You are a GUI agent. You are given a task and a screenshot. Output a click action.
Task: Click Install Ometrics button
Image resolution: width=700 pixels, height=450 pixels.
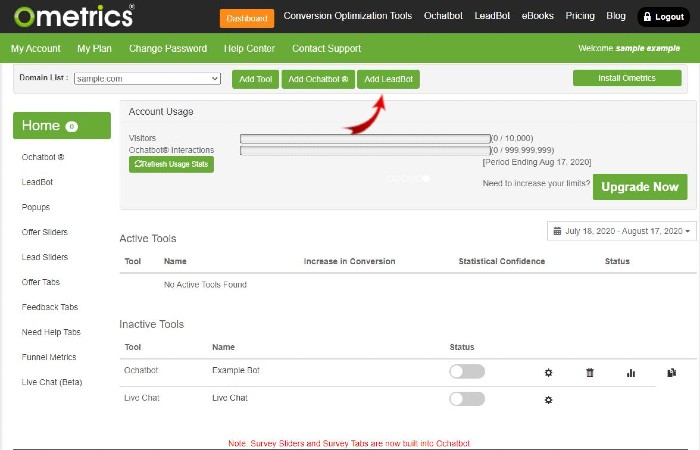(627, 78)
